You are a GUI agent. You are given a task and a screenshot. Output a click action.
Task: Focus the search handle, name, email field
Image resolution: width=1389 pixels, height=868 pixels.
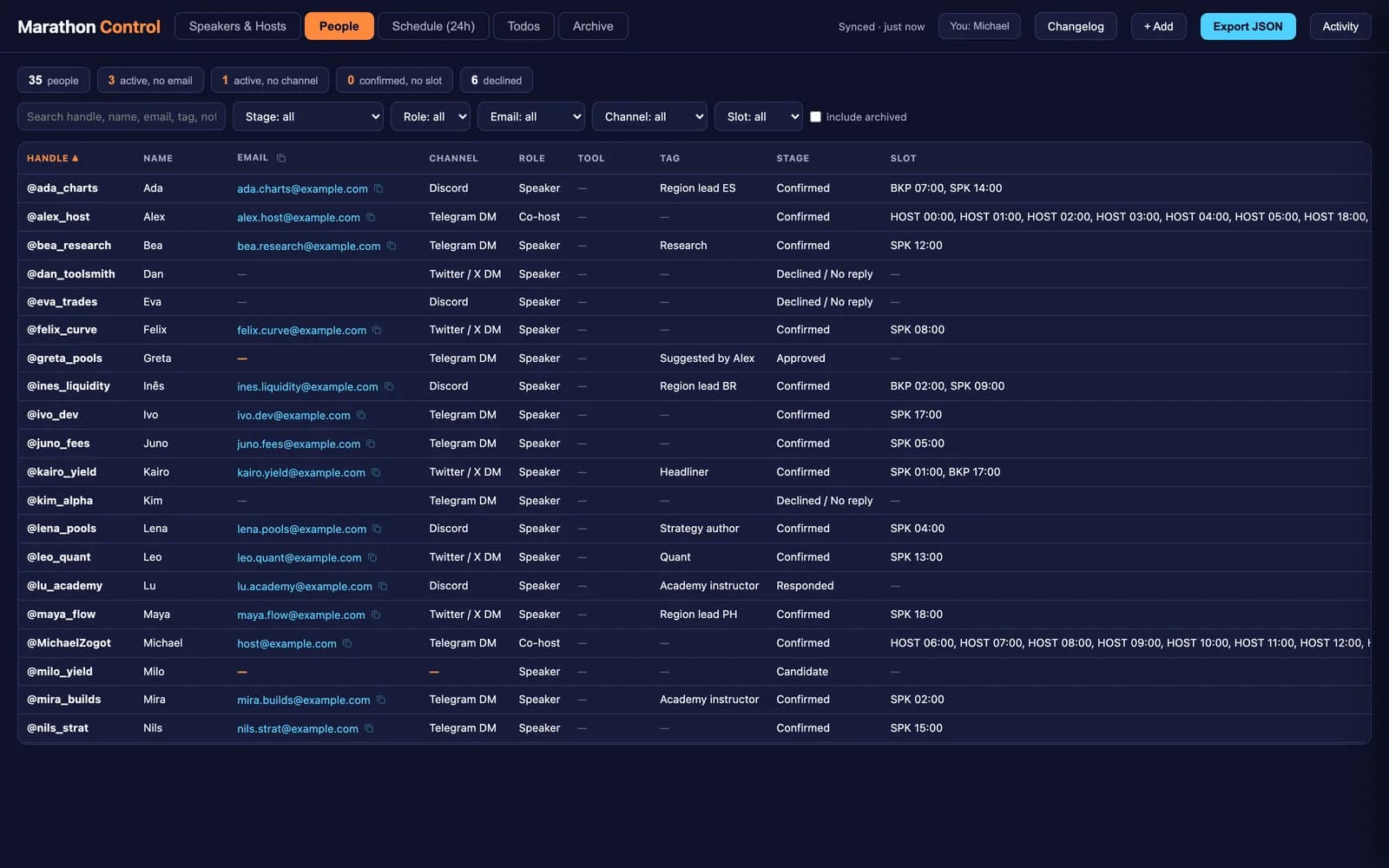(122, 116)
